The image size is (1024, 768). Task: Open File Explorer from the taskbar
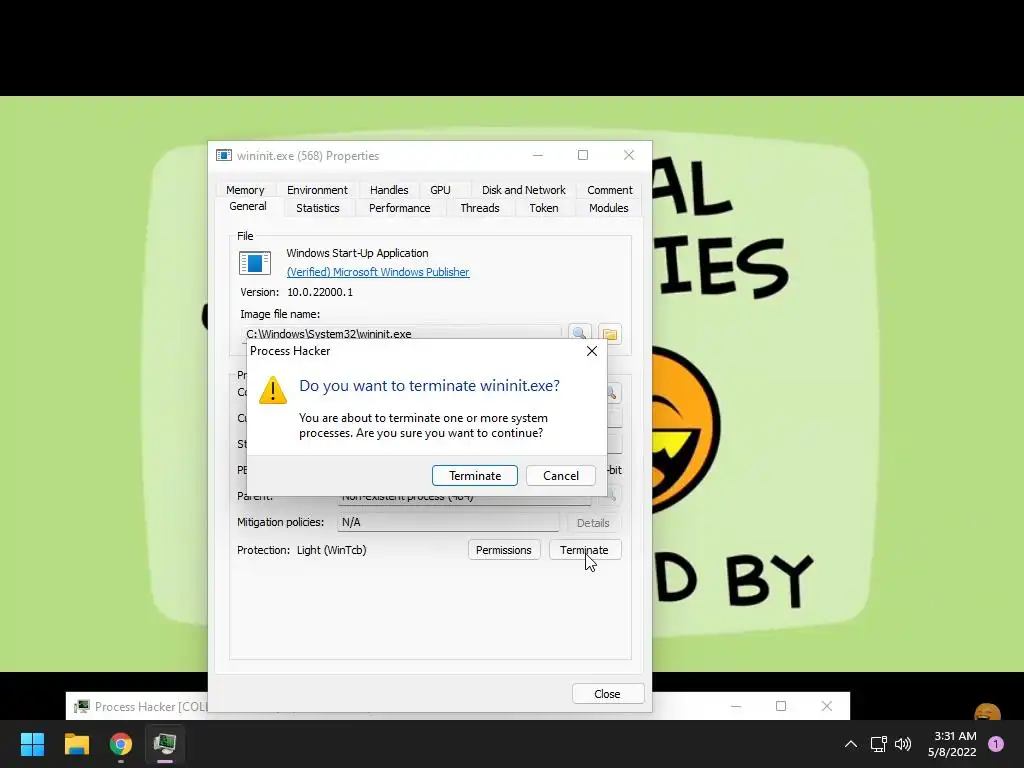[77, 744]
